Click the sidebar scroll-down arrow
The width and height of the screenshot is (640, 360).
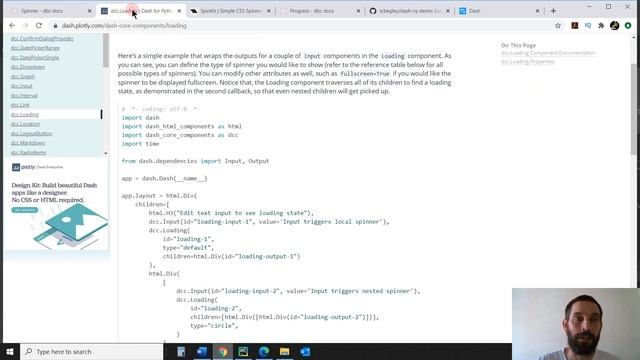coord(106,153)
